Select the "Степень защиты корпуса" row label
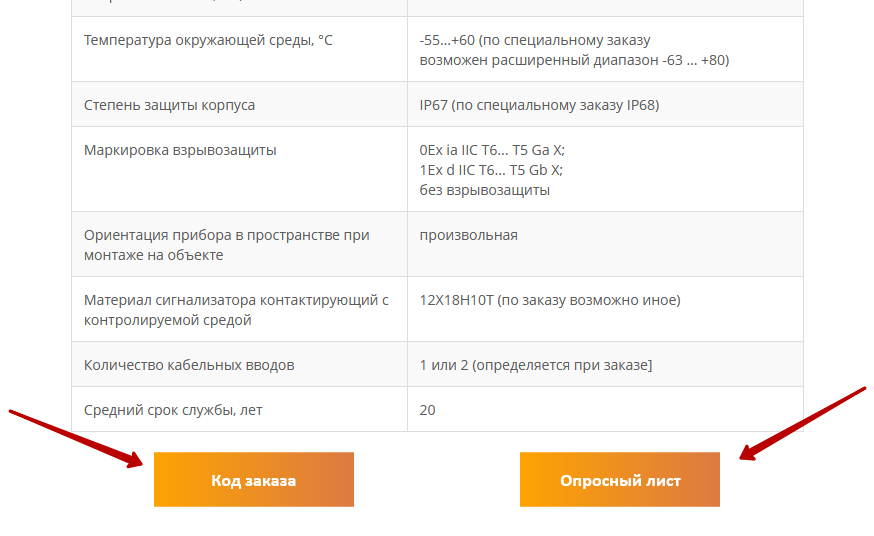Viewport: 874px width, 536px height. pos(169,105)
